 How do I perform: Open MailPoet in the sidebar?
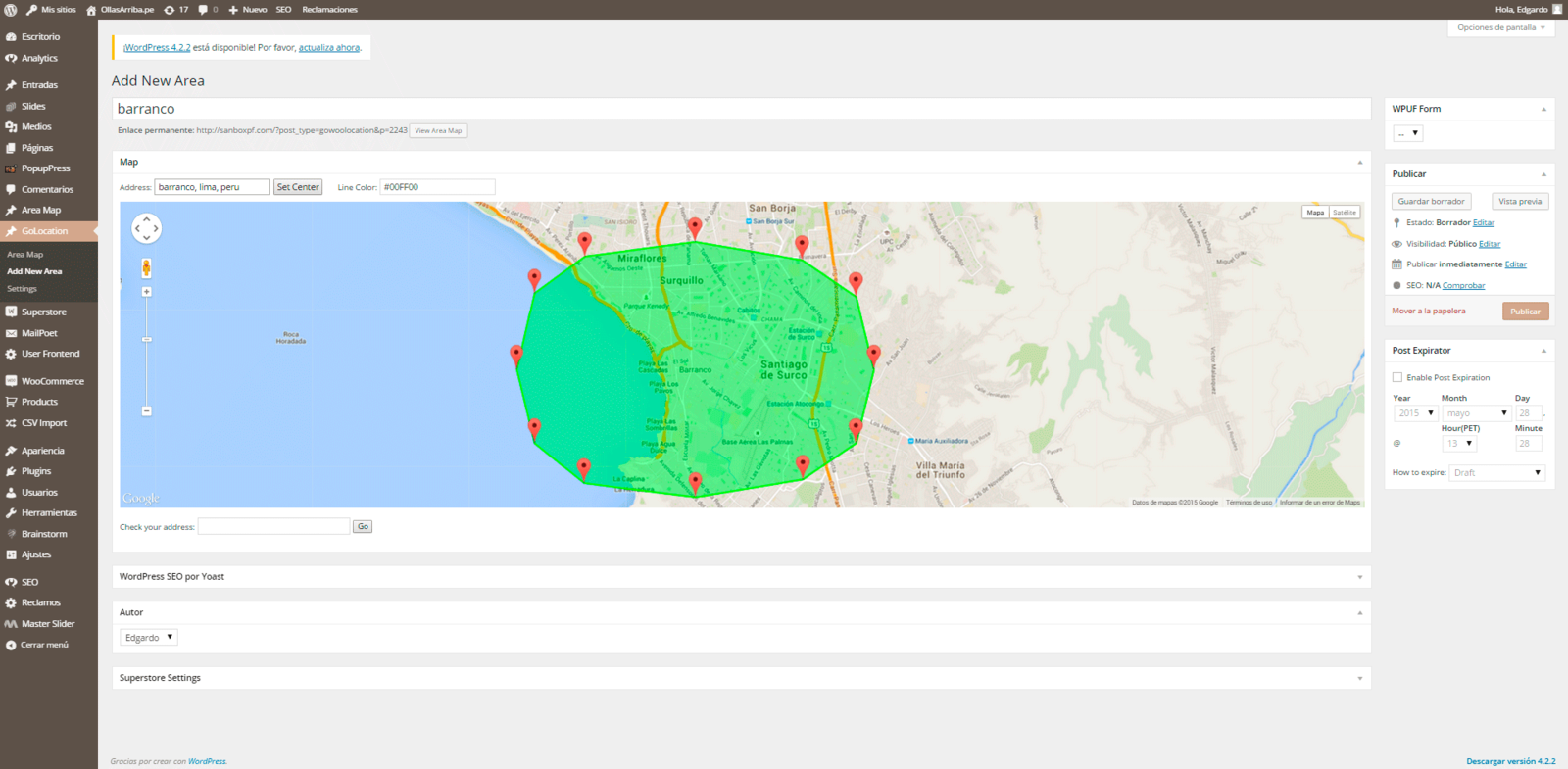pos(39,333)
